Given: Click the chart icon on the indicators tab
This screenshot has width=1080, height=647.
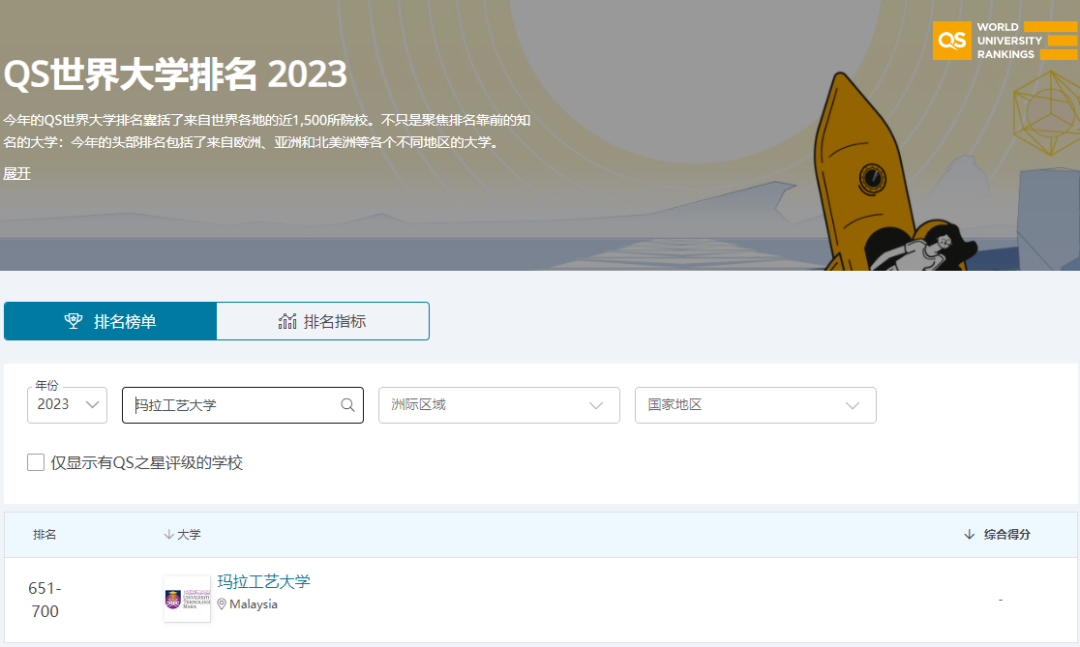Looking at the screenshot, I should (x=287, y=321).
